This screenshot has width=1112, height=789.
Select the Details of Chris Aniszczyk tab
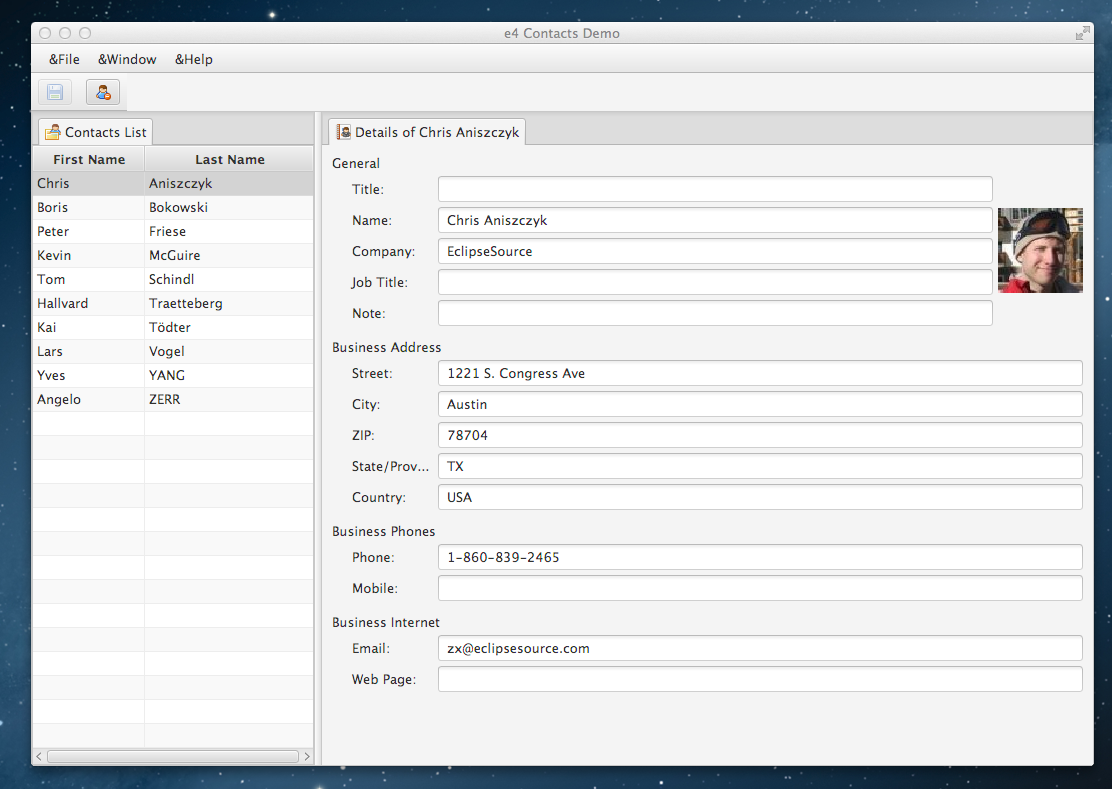click(427, 132)
